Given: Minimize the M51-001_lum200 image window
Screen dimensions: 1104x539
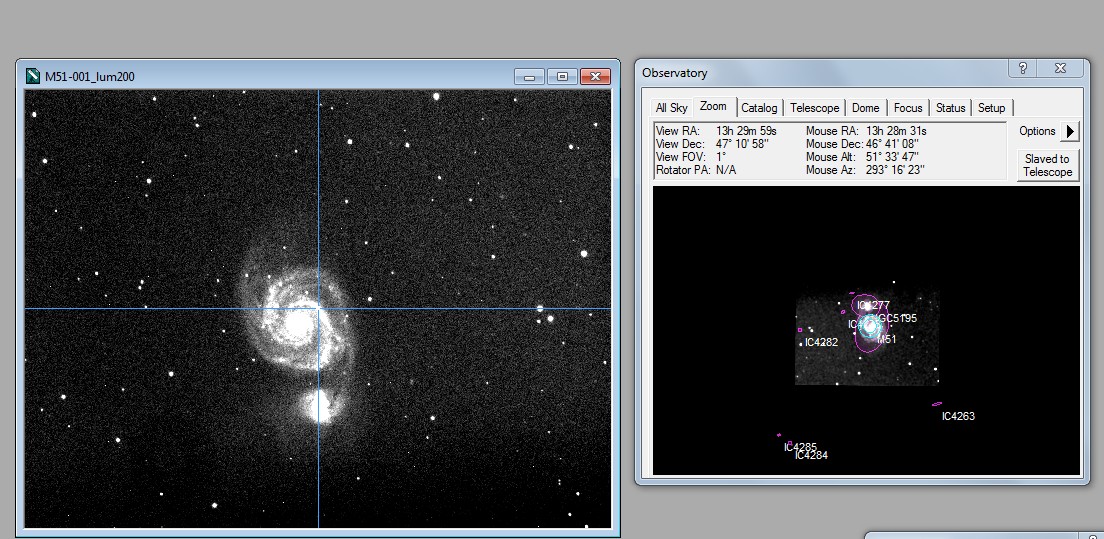Looking at the screenshot, I should click(x=530, y=77).
